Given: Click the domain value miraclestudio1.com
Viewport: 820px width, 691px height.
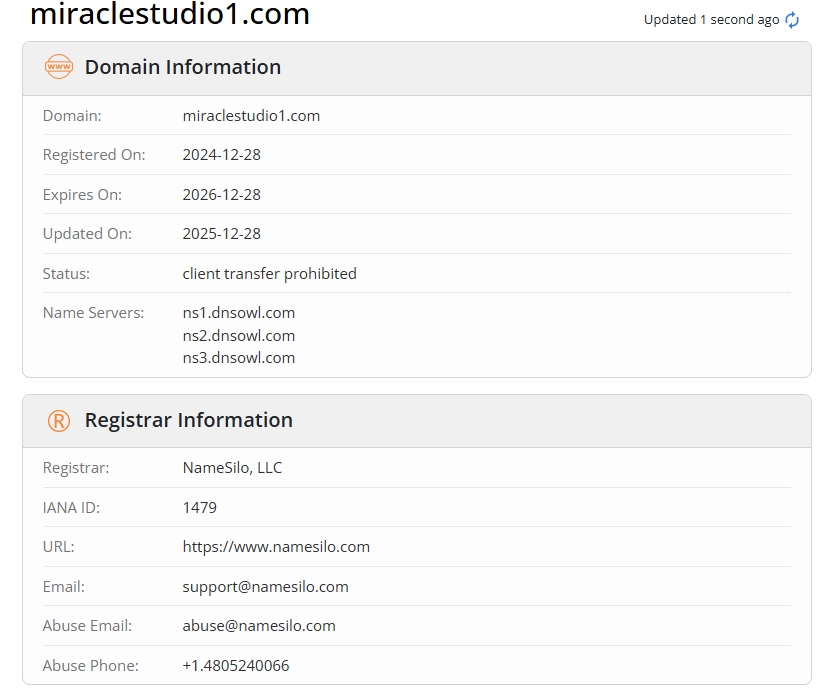Looking at the screenshot, I should (251, 116).
